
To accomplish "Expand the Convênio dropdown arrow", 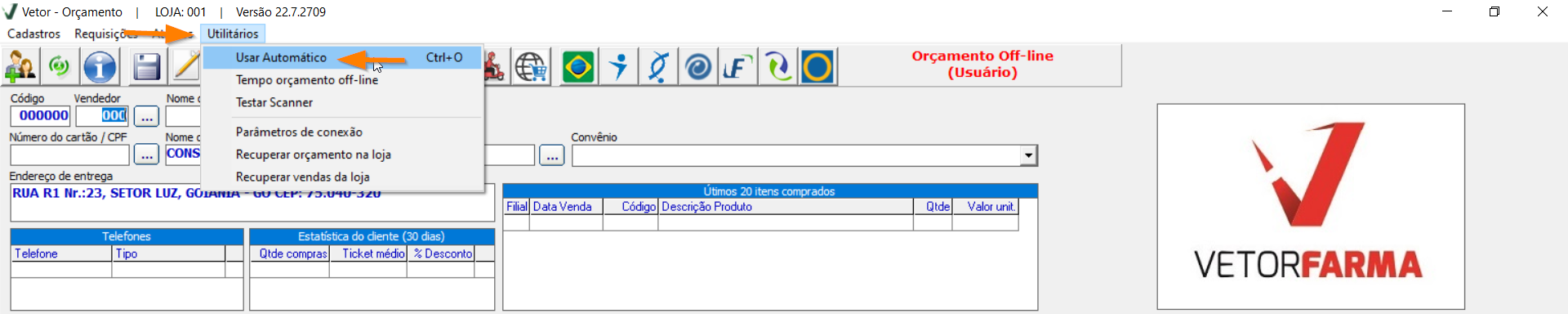I will point(1029,155).
